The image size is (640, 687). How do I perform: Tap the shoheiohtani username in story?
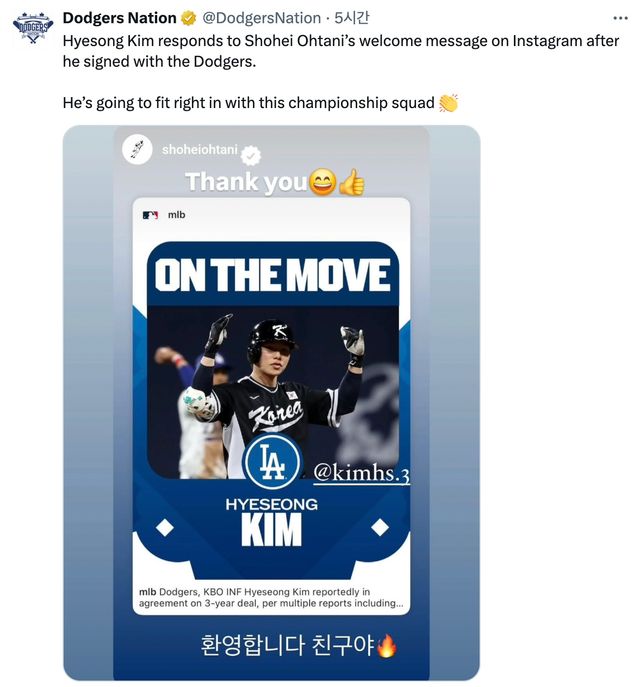coord(200,150)
